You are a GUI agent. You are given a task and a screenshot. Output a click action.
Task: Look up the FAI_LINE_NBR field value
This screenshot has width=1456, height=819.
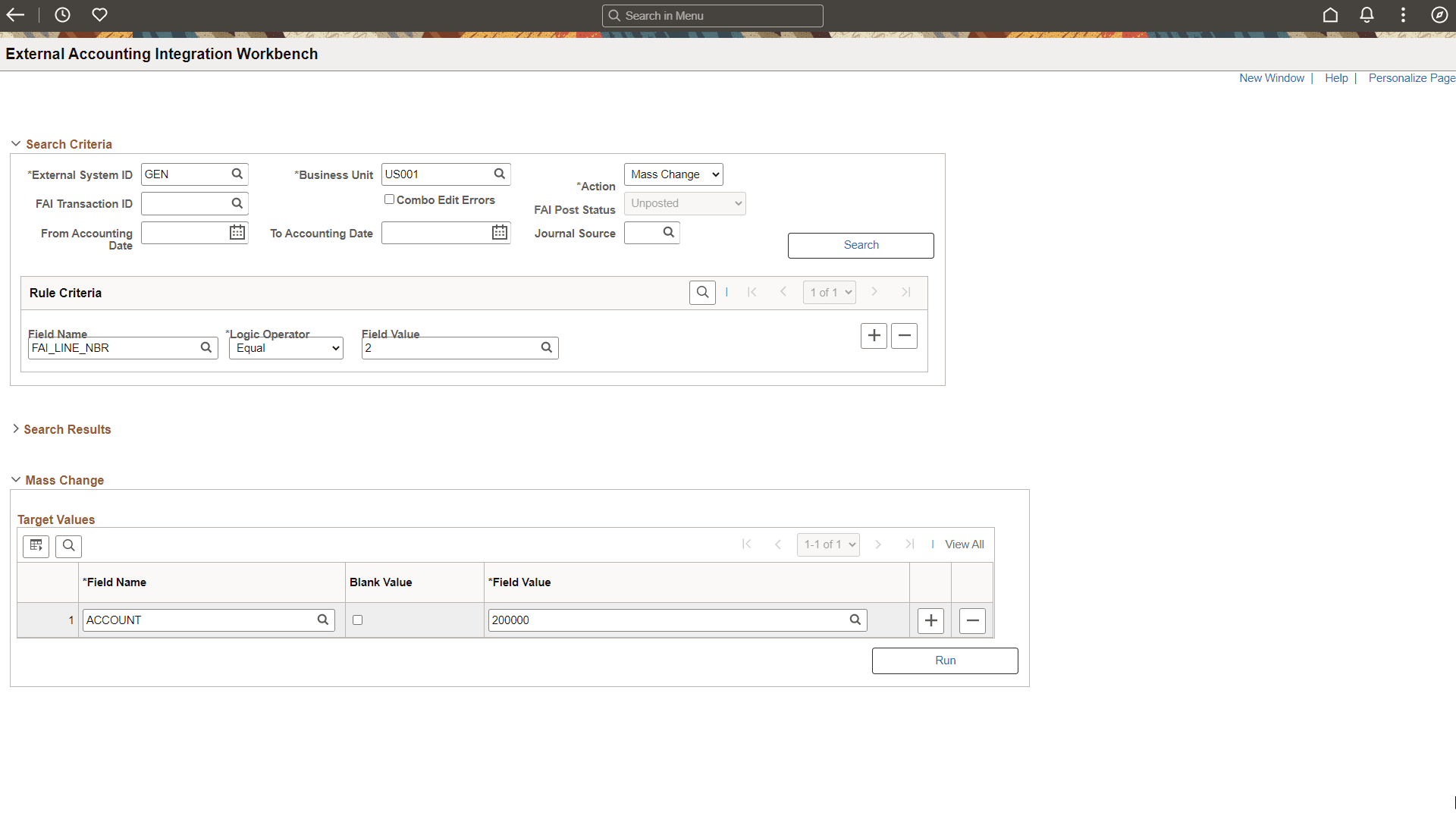coord(546,347)
